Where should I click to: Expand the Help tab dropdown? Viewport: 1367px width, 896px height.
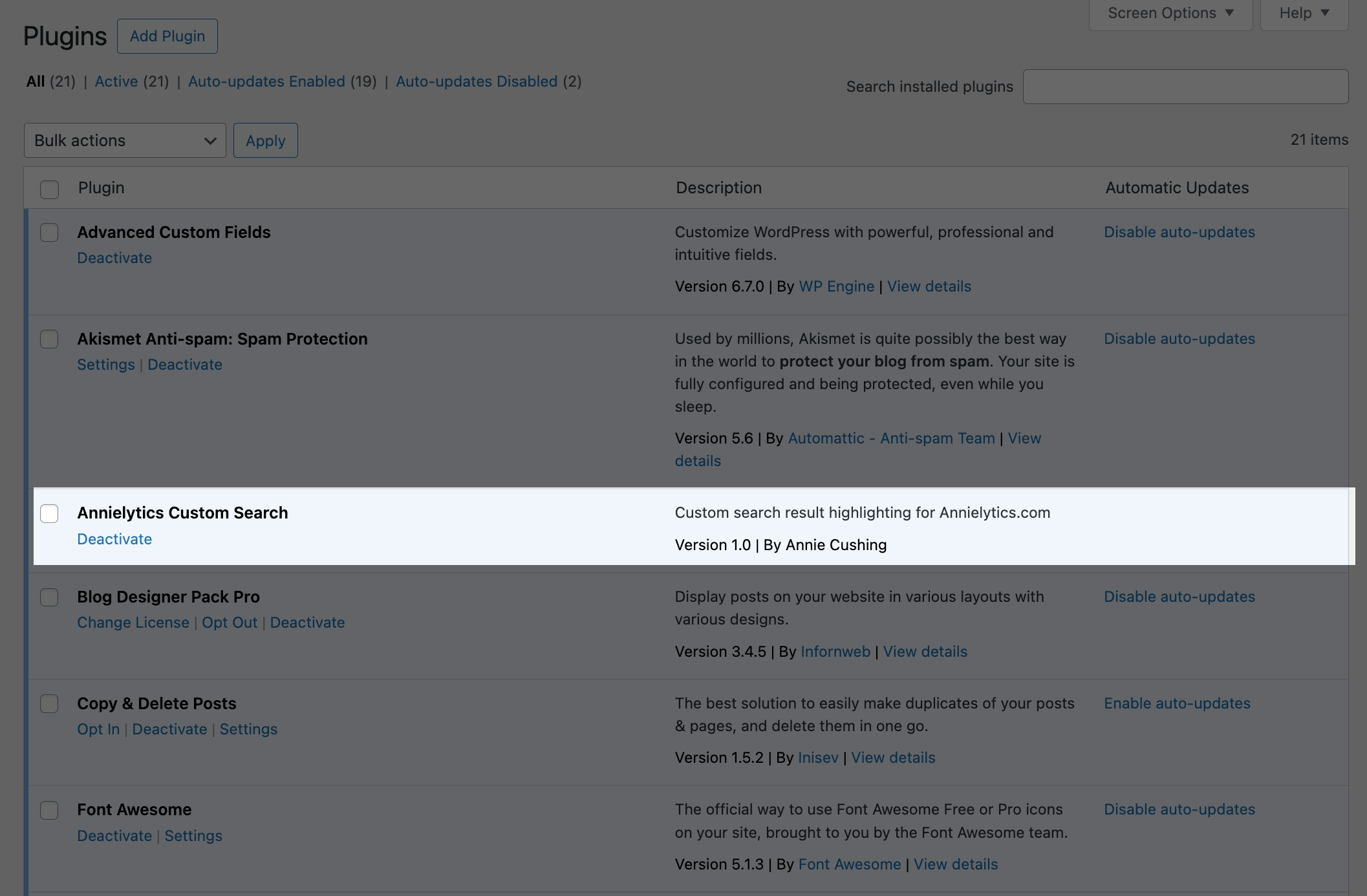[1304, 14]
